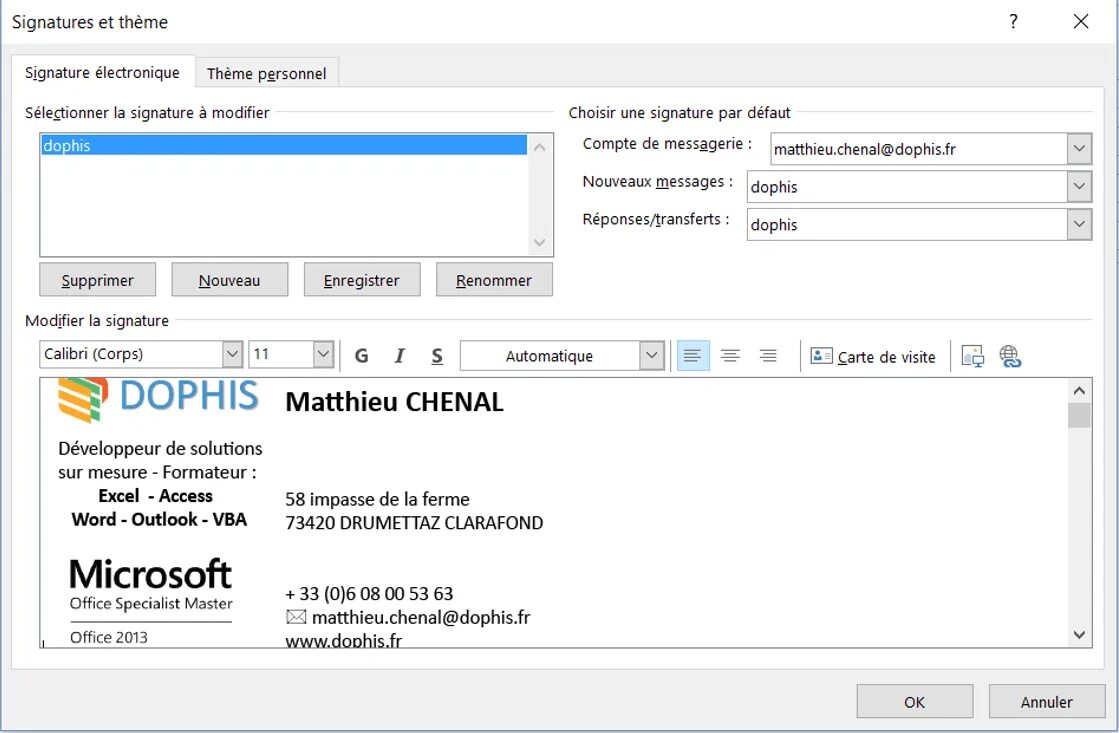Screen dimensions: 1119x733
Task: Click signature editor scroll up arrow
Action: [x=1079, y=390]
